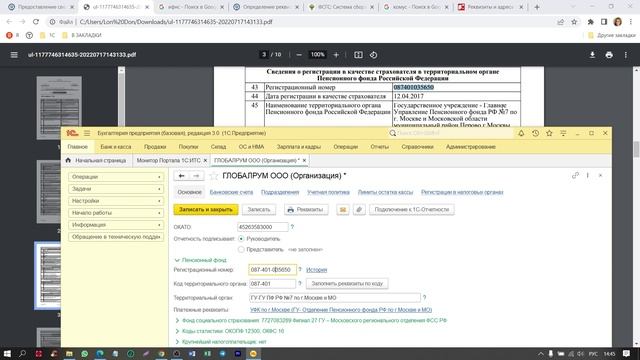The image size is (640, 360).
Task: Open the 1C favorites star in title bar
Action: point(549,133)
